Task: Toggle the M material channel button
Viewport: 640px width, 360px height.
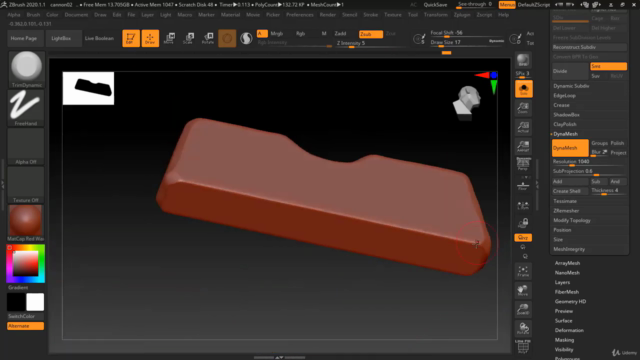Action: click(x=324, y=34)
